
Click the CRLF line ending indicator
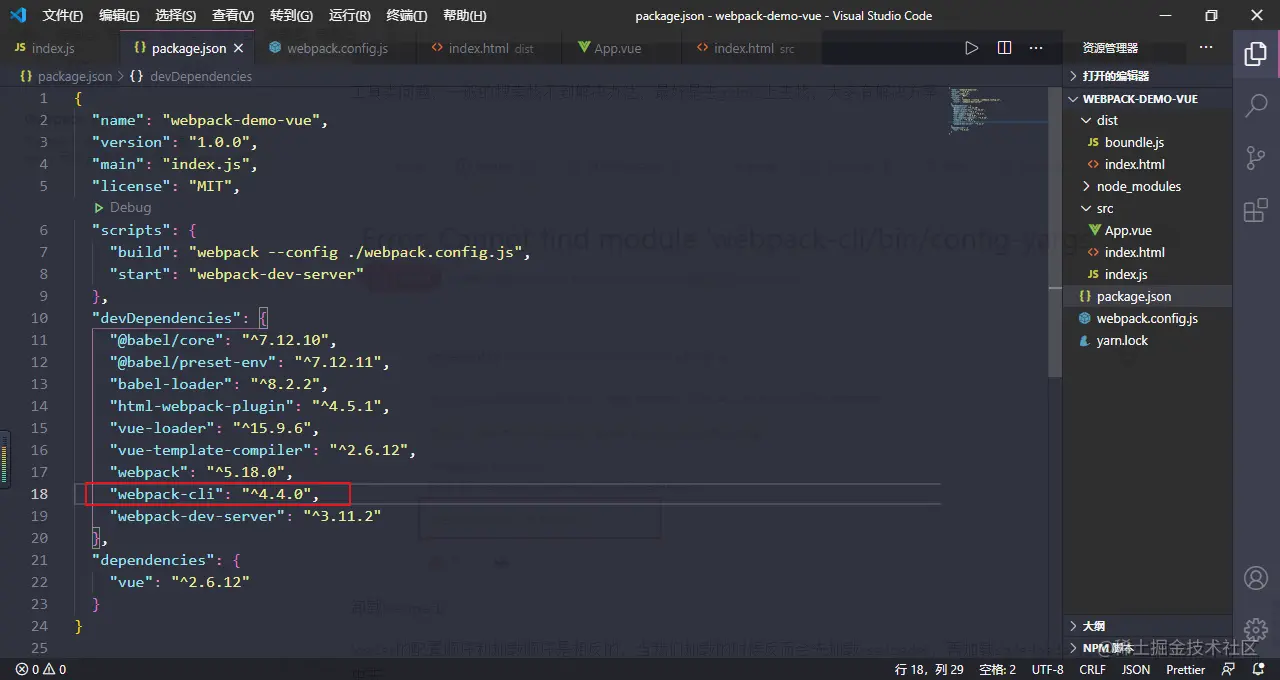[x=1092, y=670]
